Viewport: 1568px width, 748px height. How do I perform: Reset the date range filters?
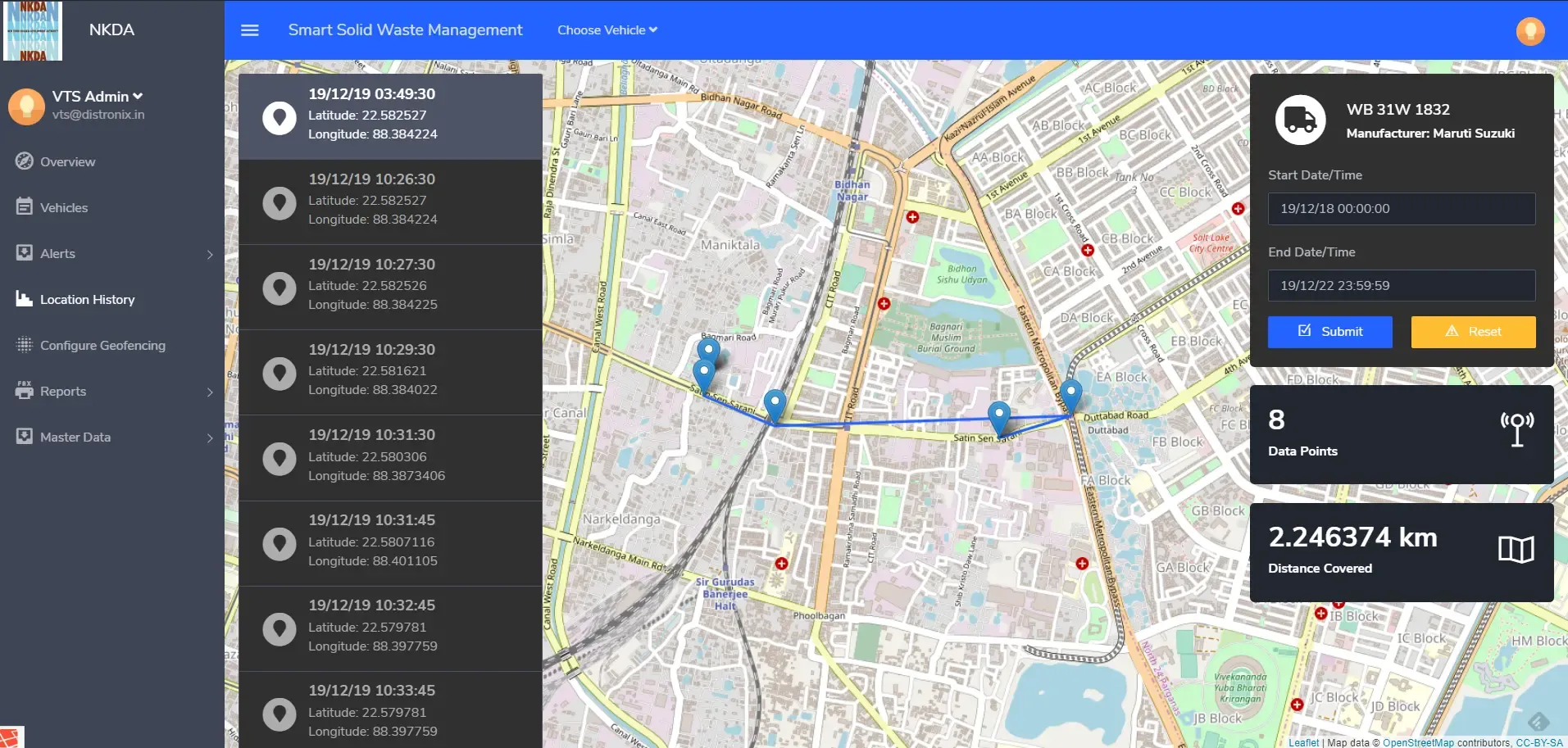click(x=1473, y=332)
